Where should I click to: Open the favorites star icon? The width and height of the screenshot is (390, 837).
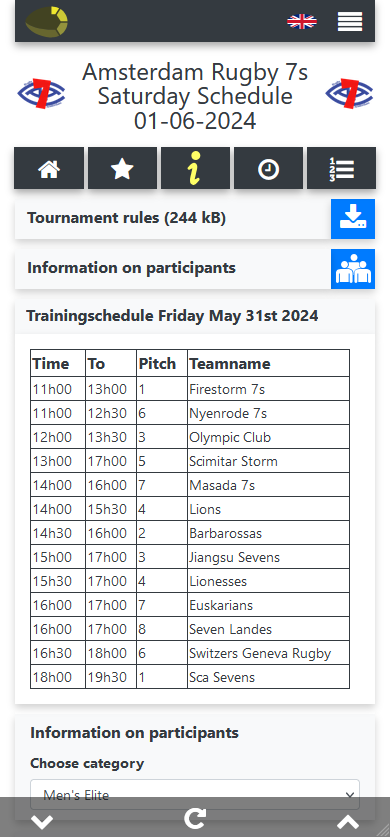[x=122, y=169]
